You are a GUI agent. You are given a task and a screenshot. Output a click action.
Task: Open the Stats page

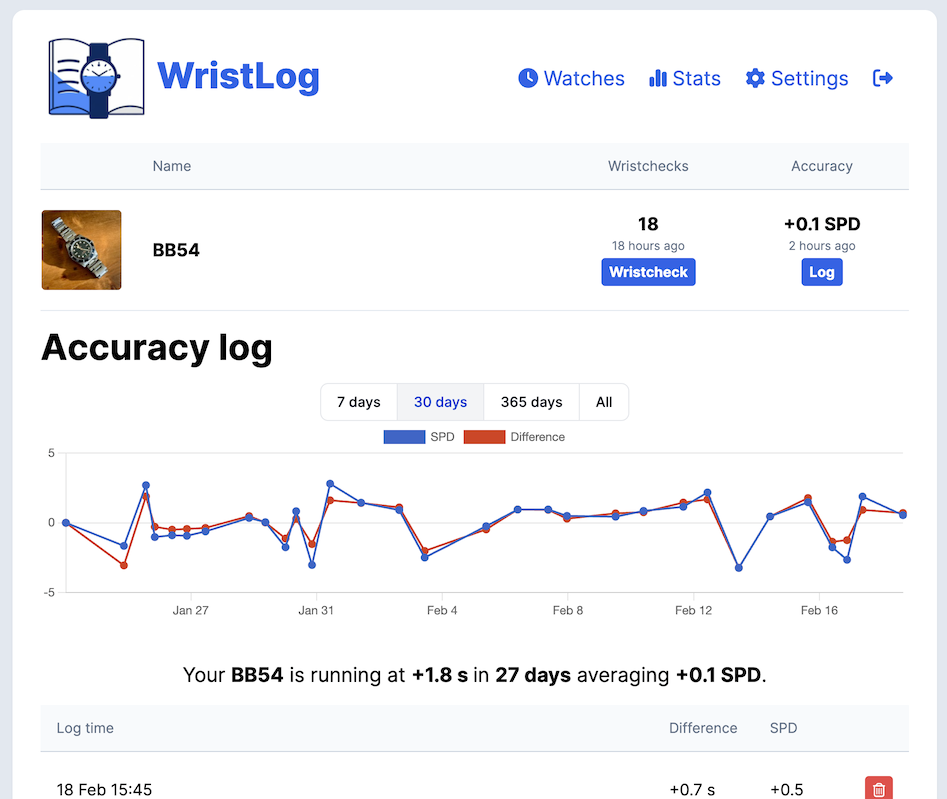coord(696,78)
